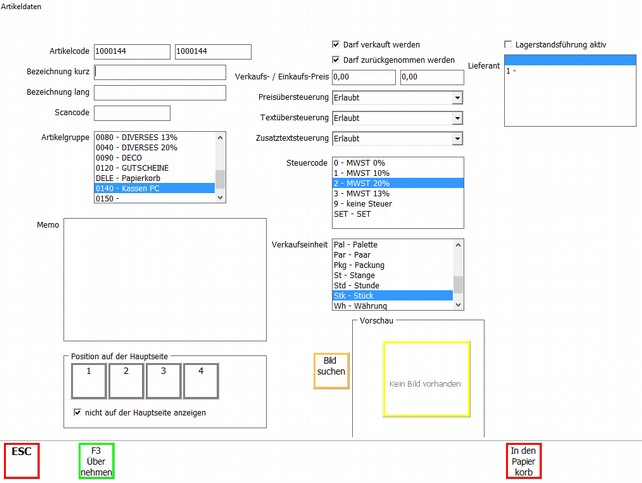The image size is (642, 483).
Task: Choose position 3 on the Hauptseite
Action: (x=163, y=380)
